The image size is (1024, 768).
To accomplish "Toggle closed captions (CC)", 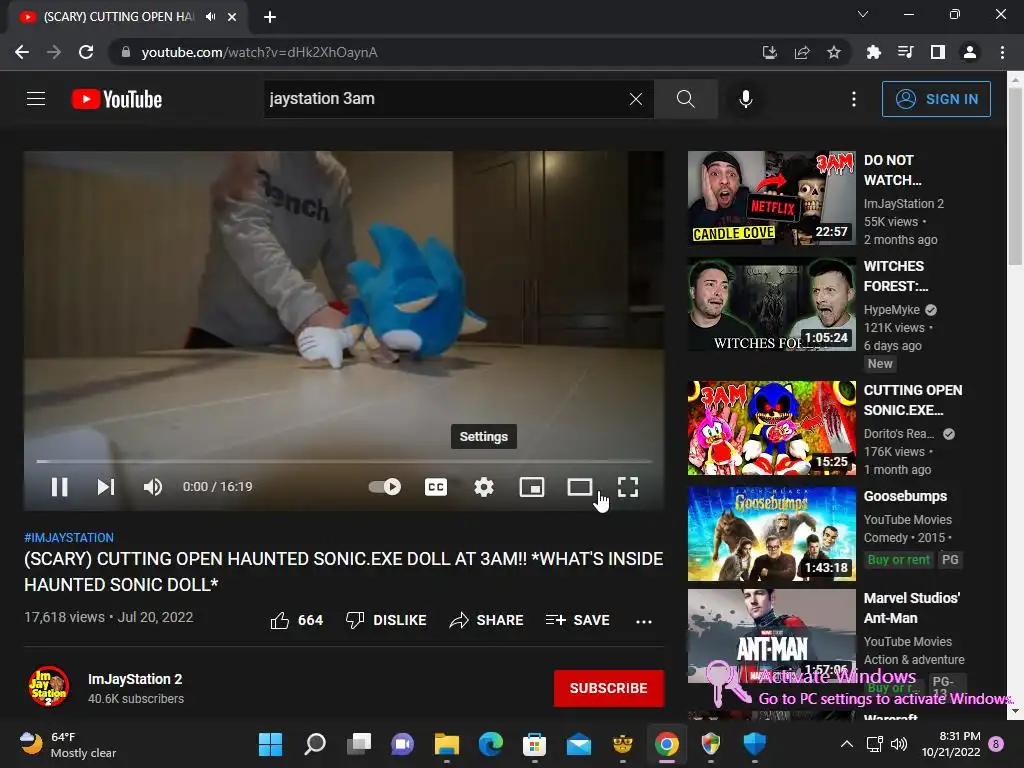I will (x=436, y=487).
